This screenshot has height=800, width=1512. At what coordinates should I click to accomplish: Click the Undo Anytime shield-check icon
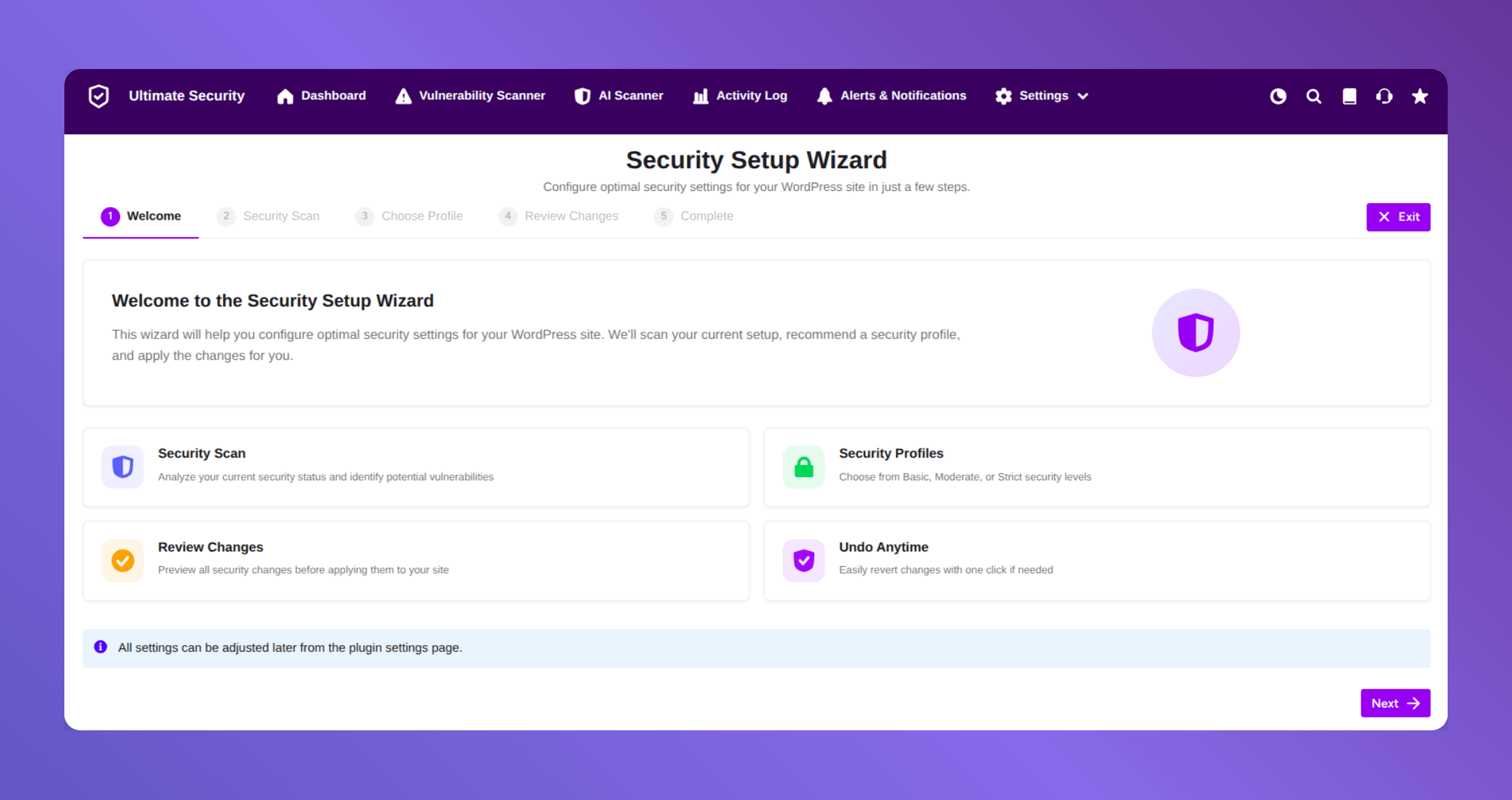[x=804, y=561]
